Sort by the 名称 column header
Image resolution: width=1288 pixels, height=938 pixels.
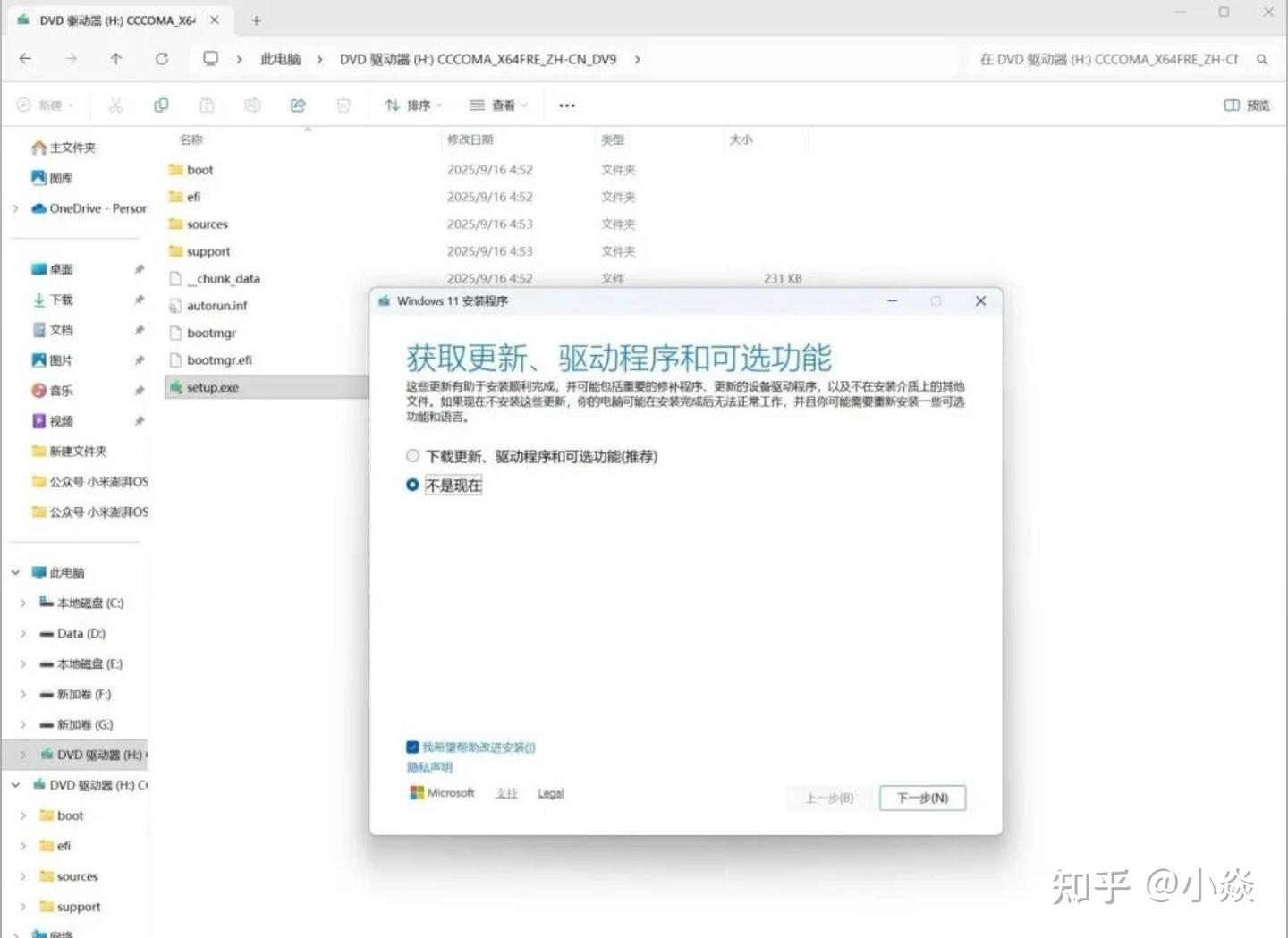click(191, 139)
